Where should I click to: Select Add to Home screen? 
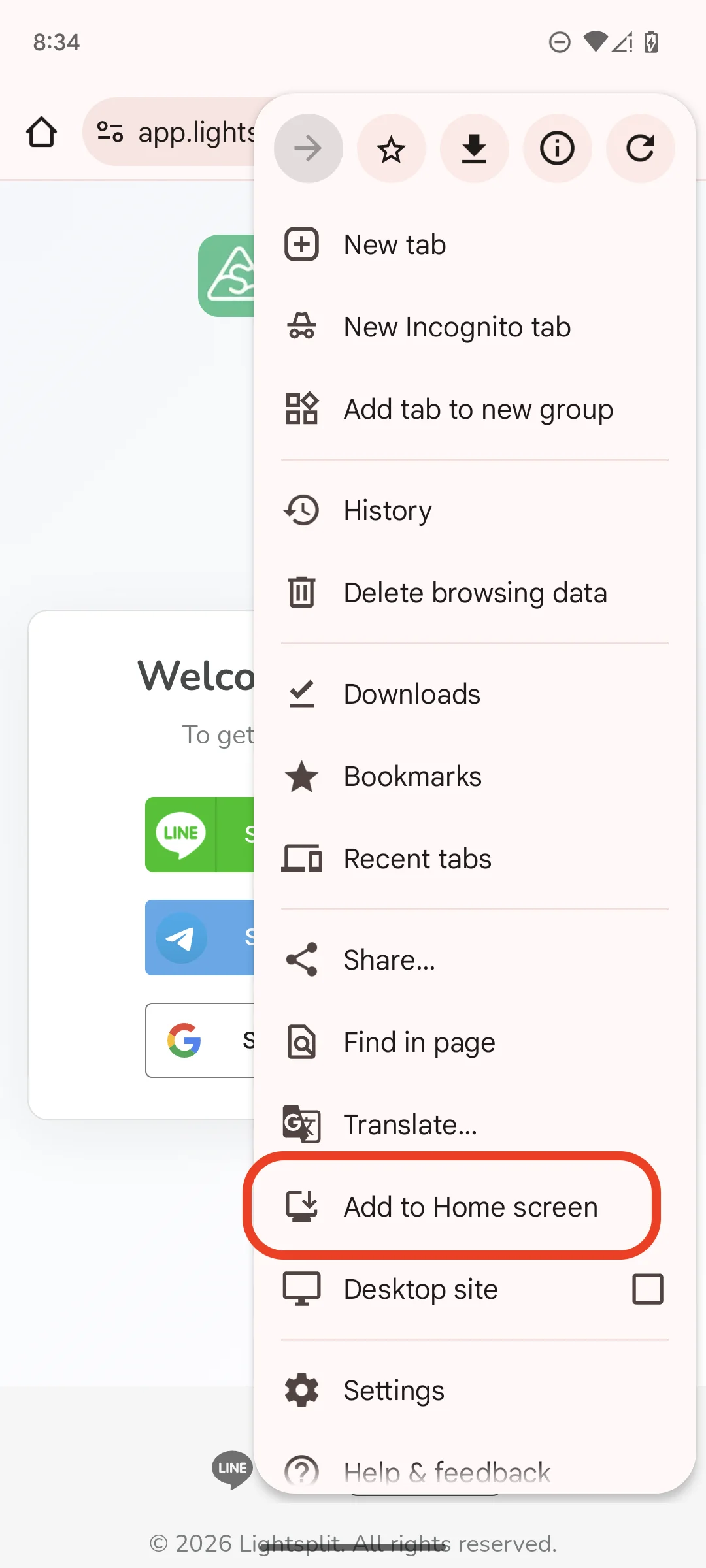point(469,1207)
